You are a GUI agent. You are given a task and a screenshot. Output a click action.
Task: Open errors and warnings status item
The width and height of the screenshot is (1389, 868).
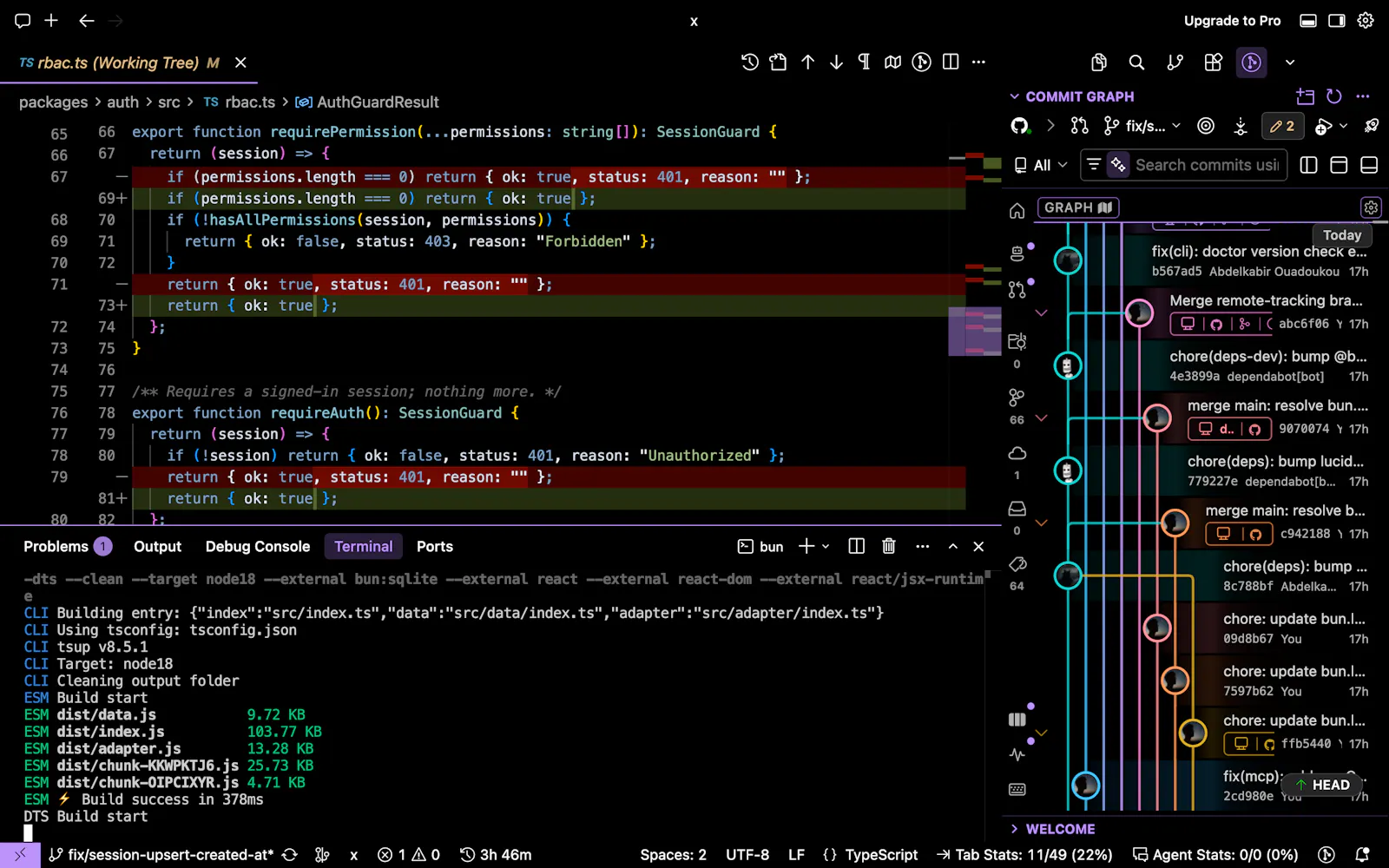pos(409,855)
